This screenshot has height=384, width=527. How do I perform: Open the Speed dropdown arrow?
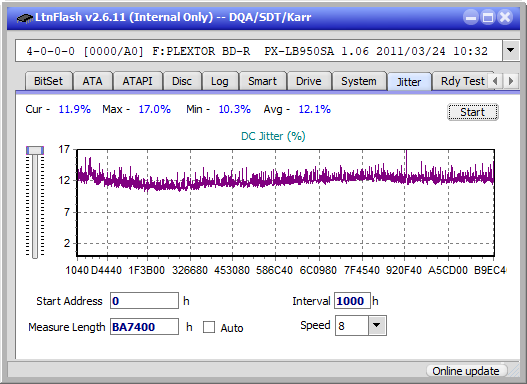tap(377, 325)
